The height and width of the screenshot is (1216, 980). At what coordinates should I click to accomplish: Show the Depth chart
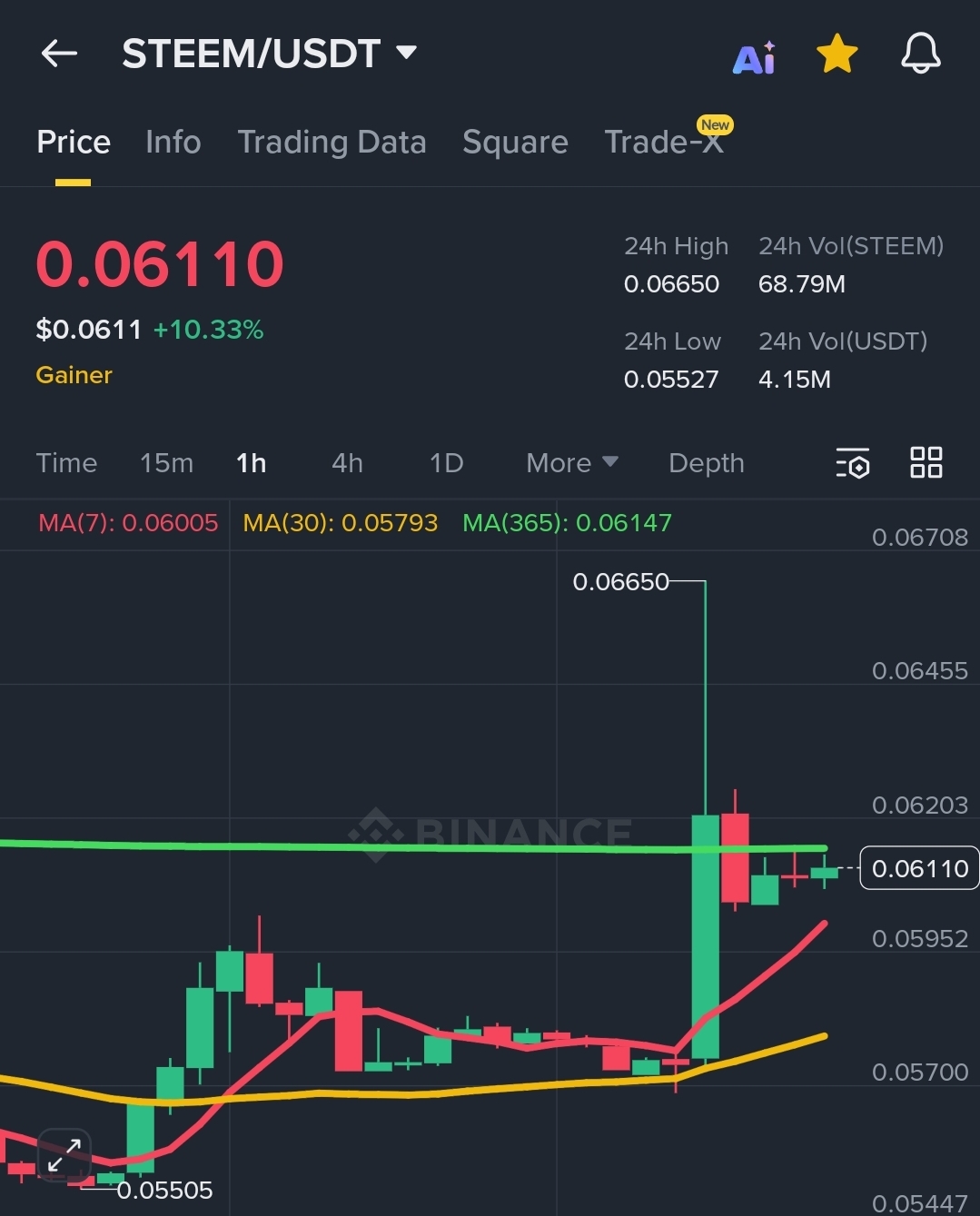tap(706, 463)
